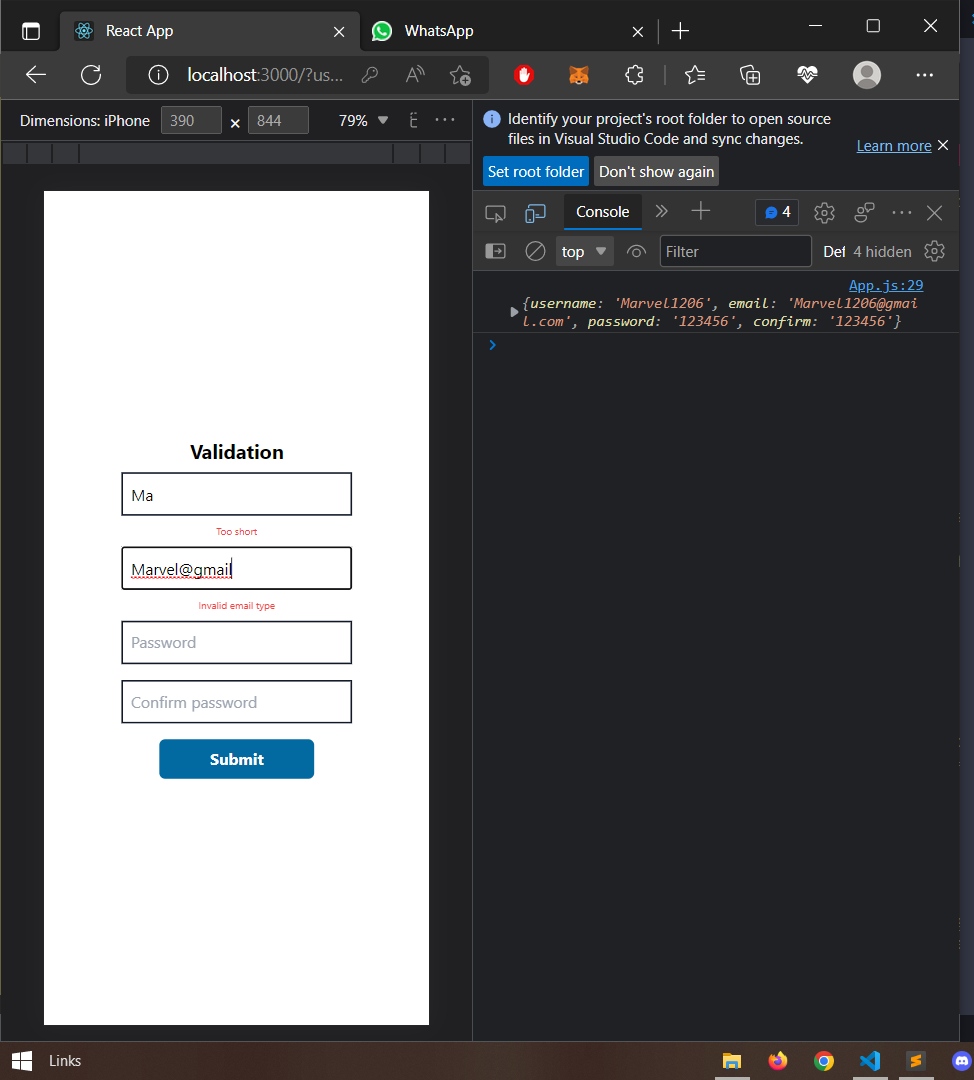Viewport: 974px width, 1080px height.
Task: Click the username field containing Ma
Action: tap(236, 494)
